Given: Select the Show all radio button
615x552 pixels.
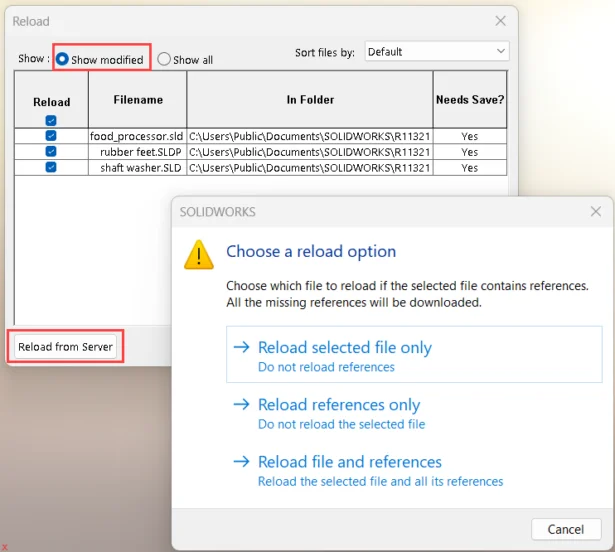Looking at the screenshot, I should click(164, 59).
